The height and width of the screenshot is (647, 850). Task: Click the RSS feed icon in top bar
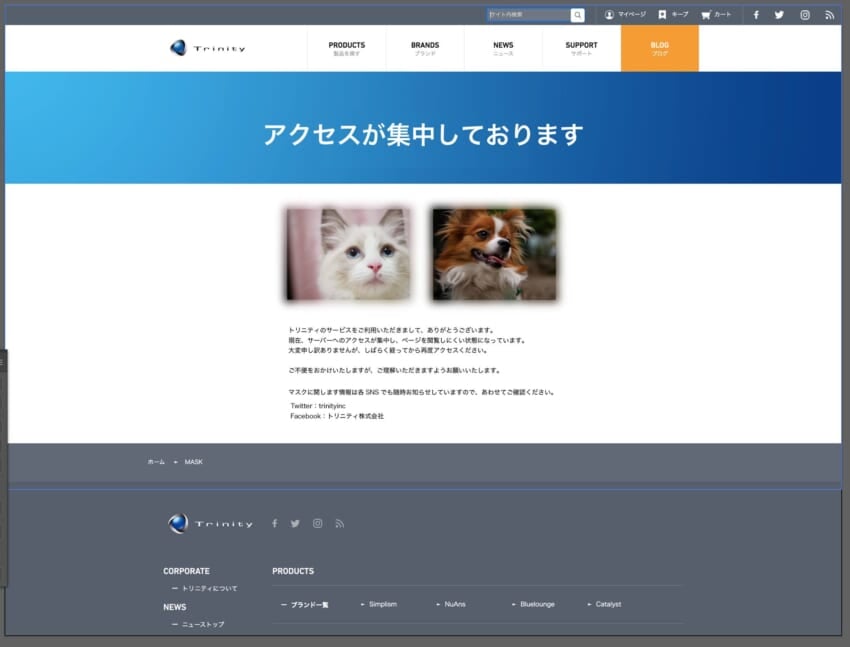coord(829,15)
